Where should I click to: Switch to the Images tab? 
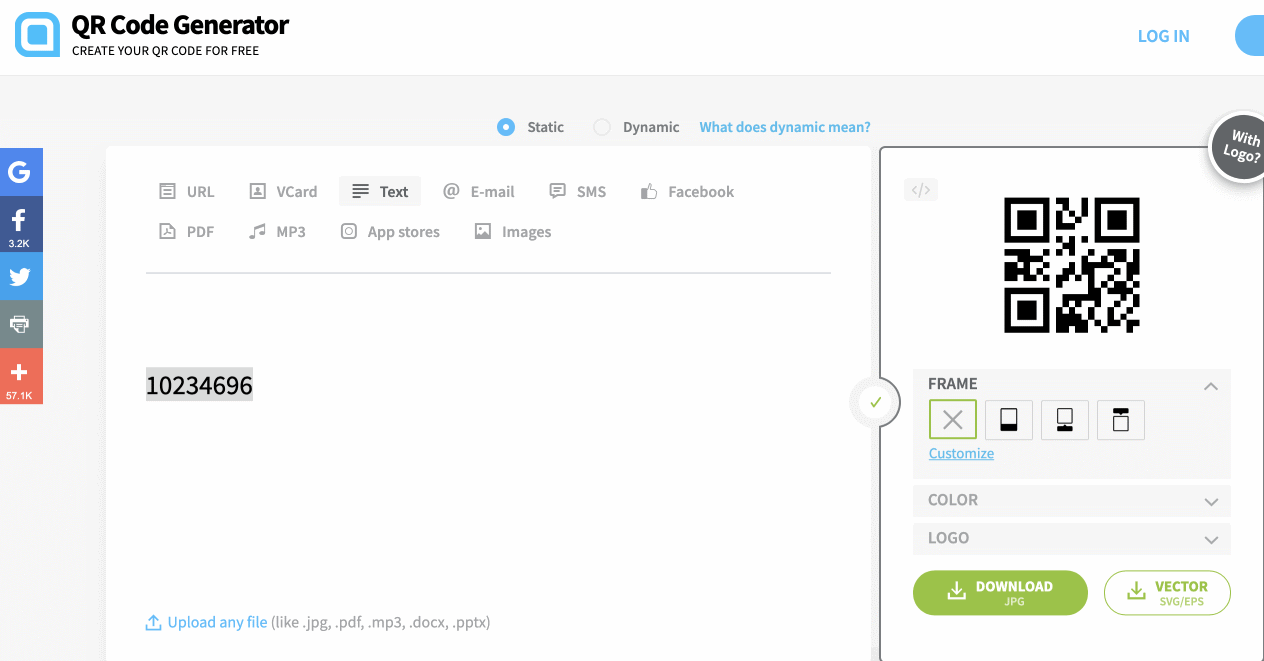(513, 232)
